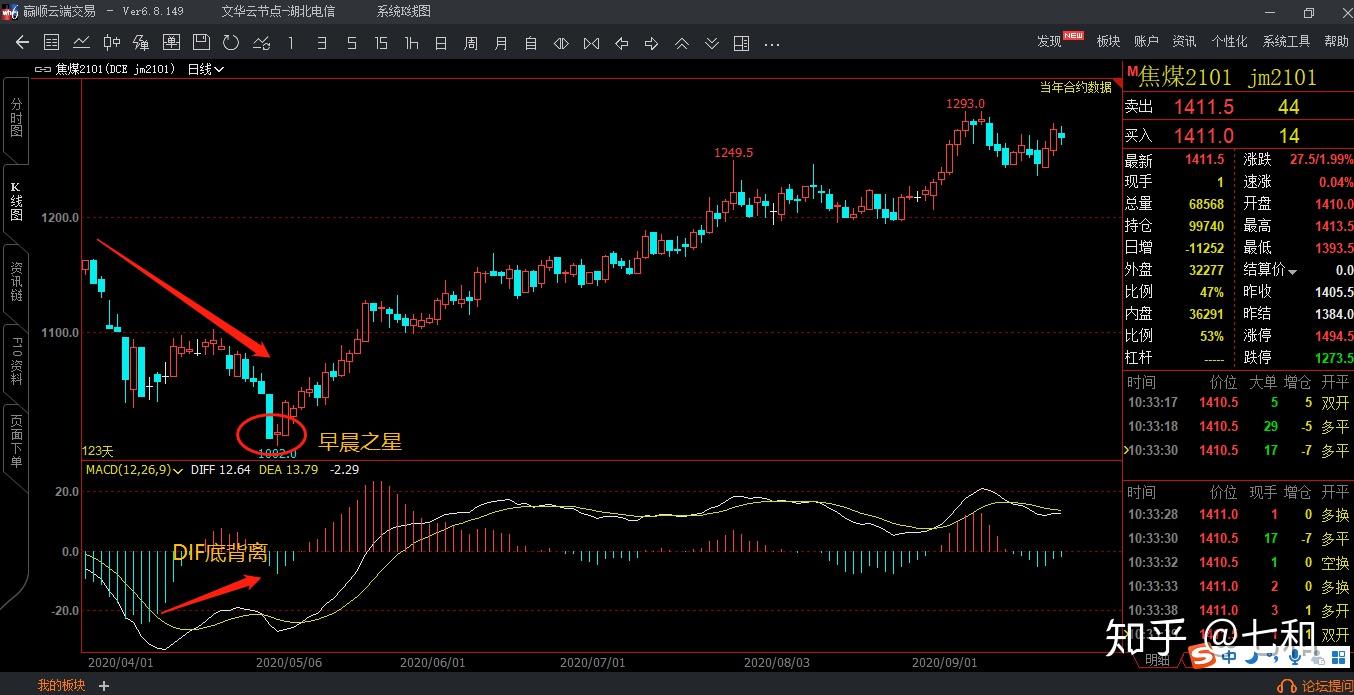Click the chain link icon beside 焦煤2101
Viewport: 1354px width, 695px height.
click(x=43, y=69)
